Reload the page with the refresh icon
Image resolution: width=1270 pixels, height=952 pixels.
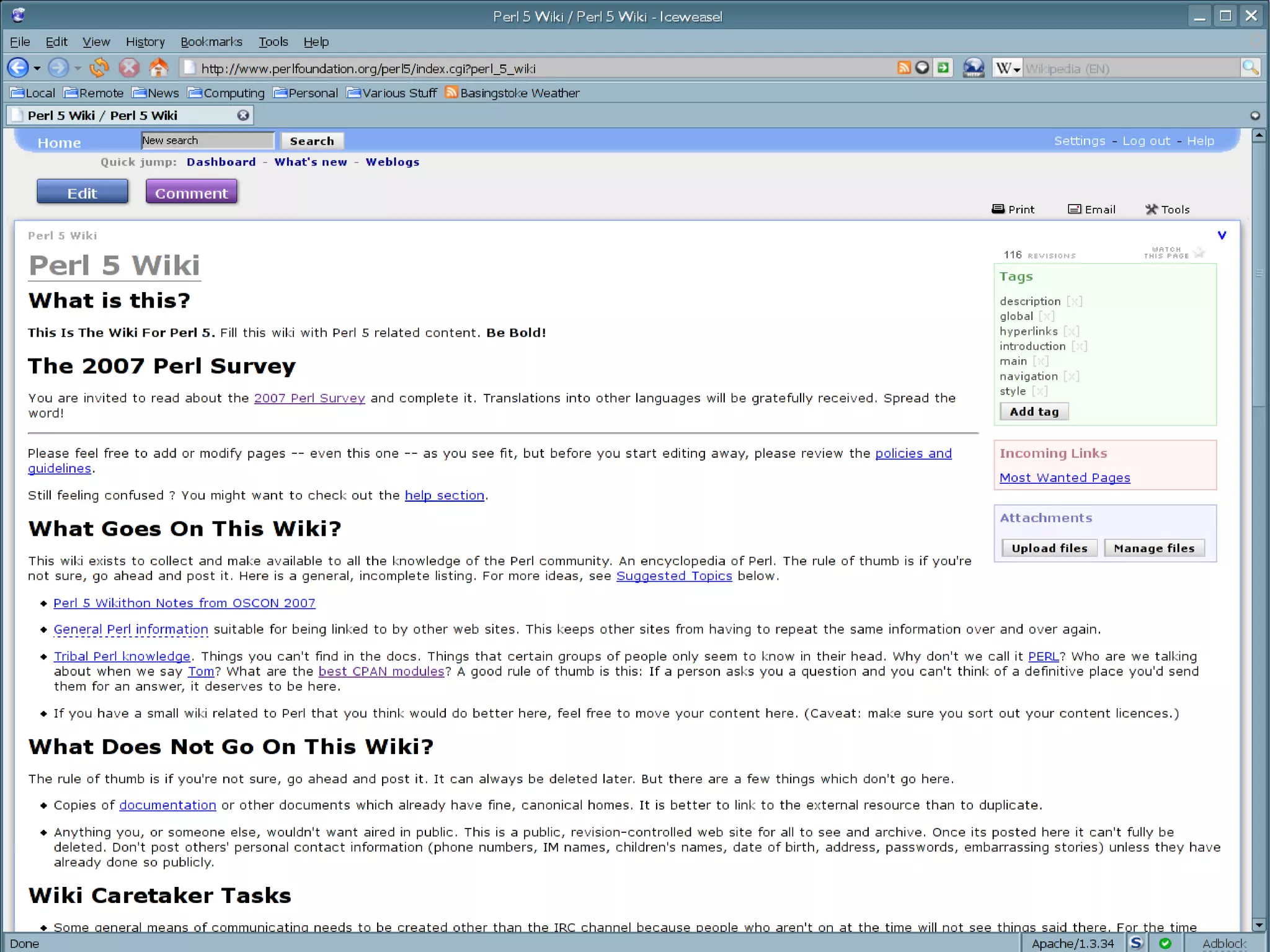[99, 68]
